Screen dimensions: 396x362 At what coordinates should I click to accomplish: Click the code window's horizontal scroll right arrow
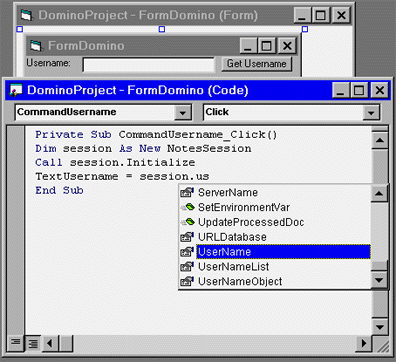[x=364, y=343]
